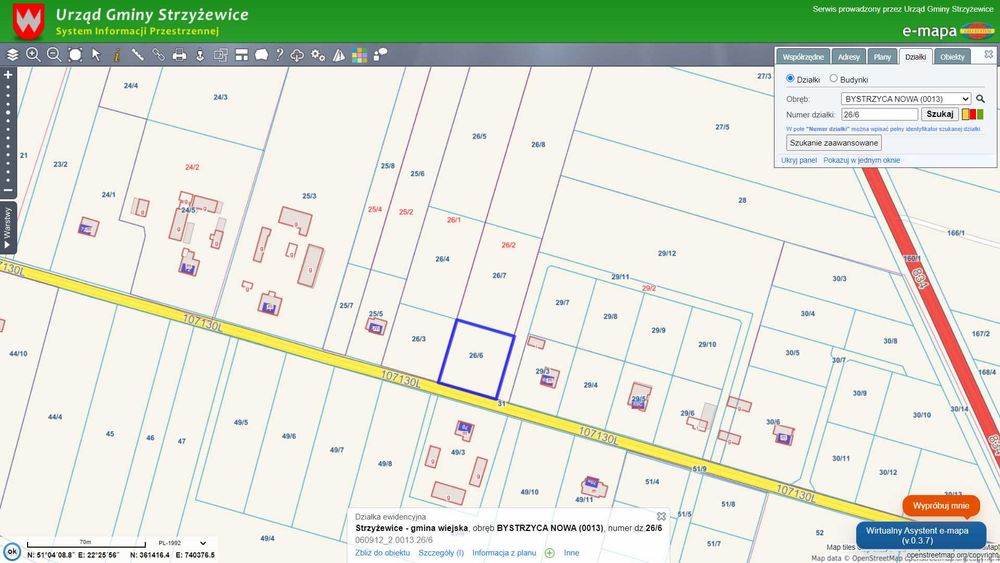The width and height of the screenshot is (1000, 563).
Task: Click the Inne link in popup
Action: pyautogui.click(x=571, y=553)
